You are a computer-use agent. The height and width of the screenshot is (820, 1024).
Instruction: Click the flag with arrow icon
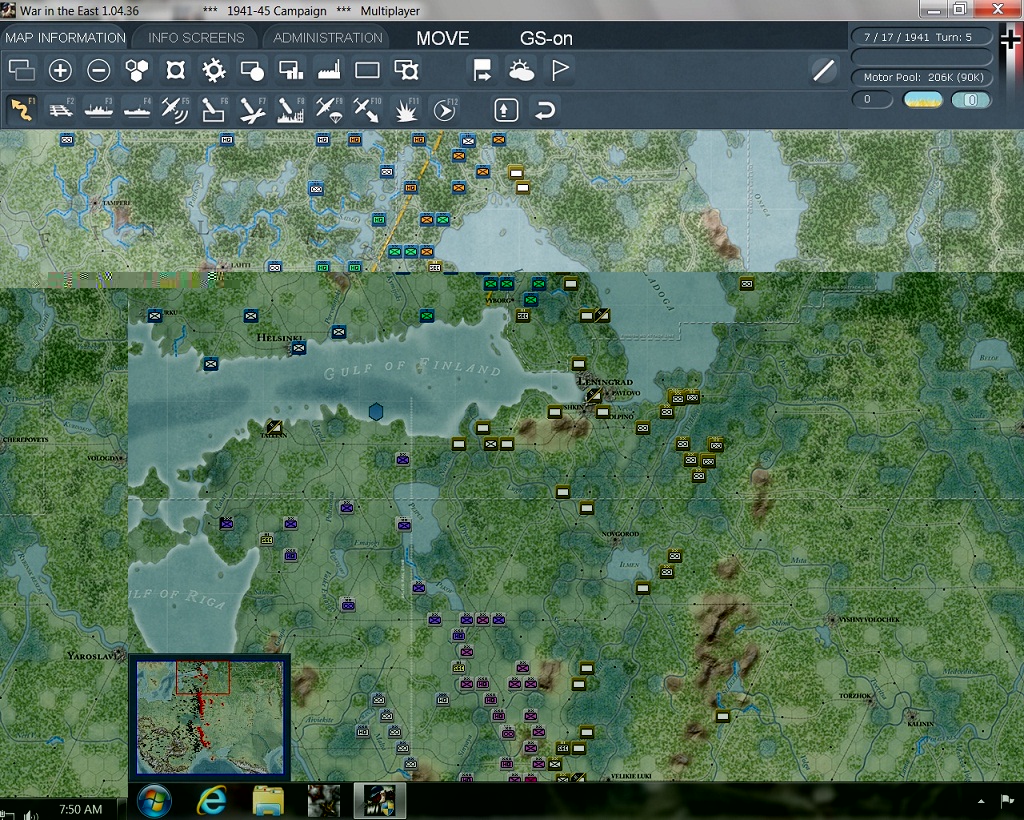click(x=482, y=70)
